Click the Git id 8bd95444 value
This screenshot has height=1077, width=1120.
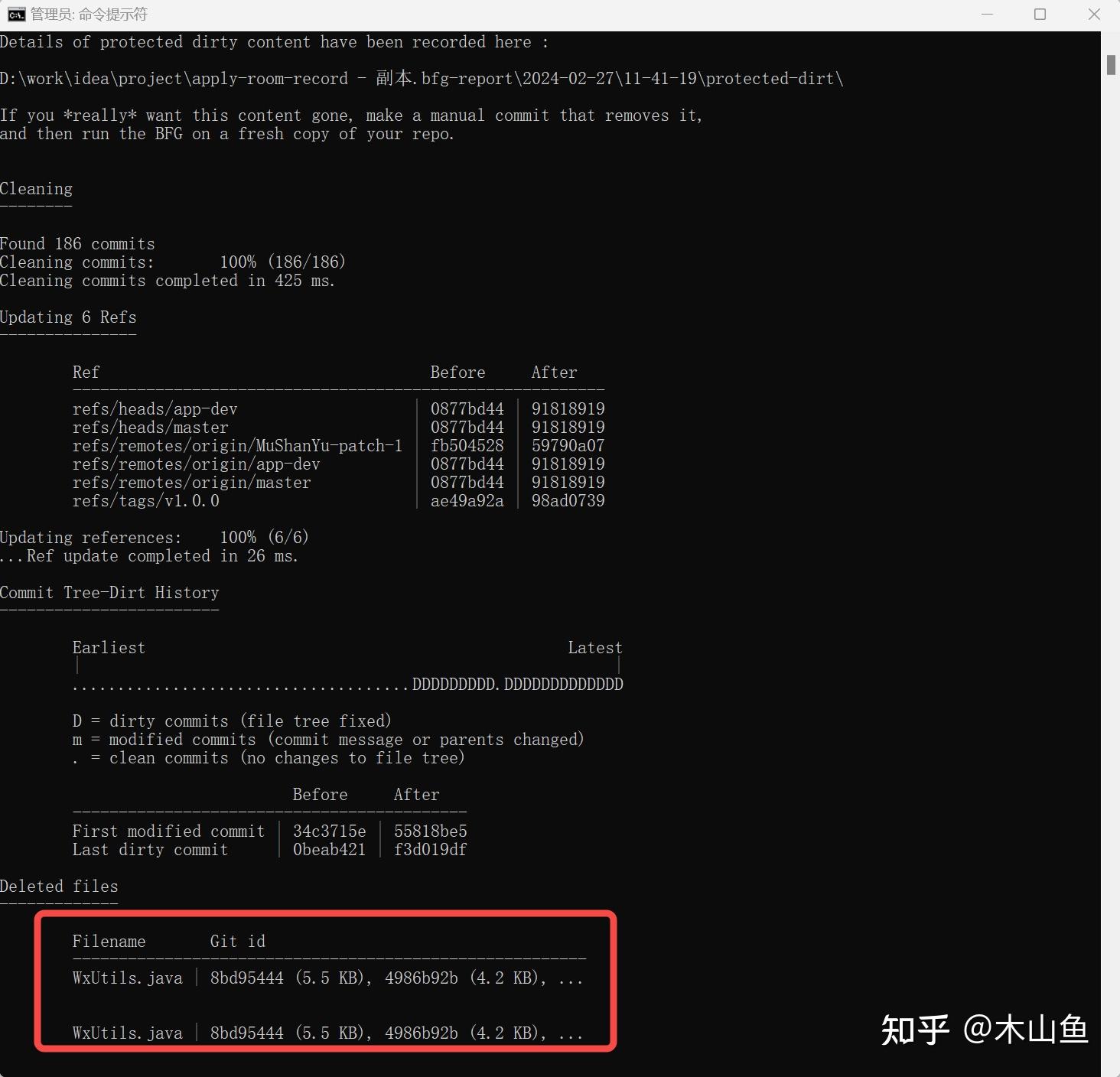246,978
